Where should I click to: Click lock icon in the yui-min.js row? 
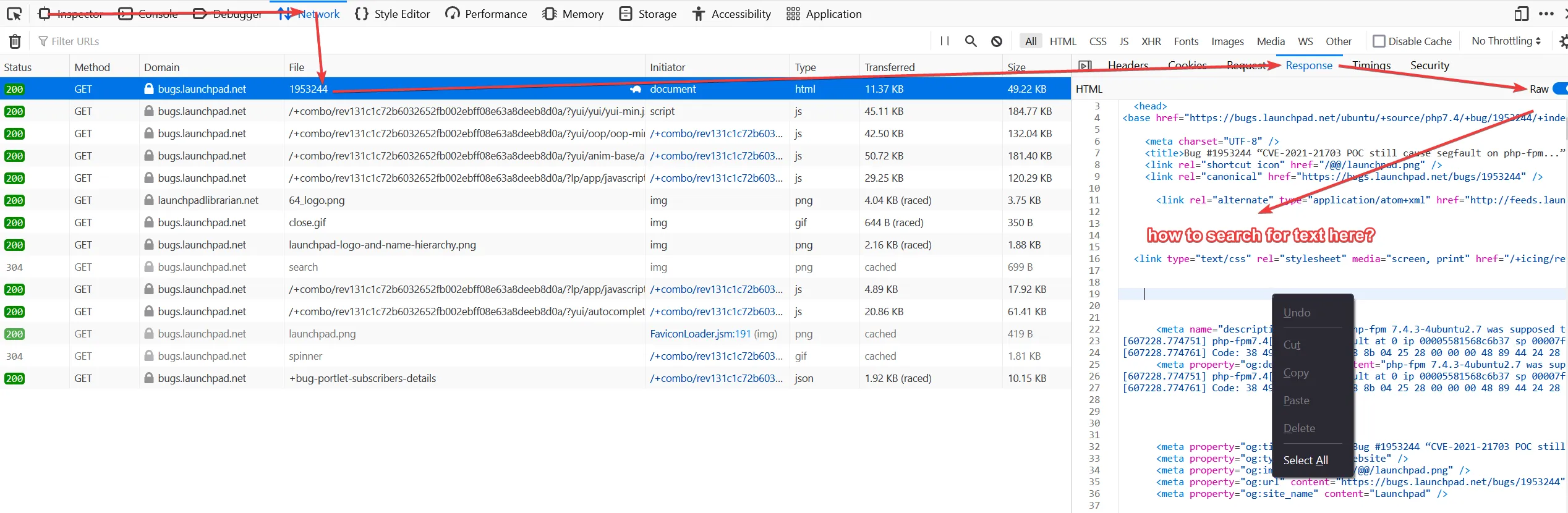[149, 111]
